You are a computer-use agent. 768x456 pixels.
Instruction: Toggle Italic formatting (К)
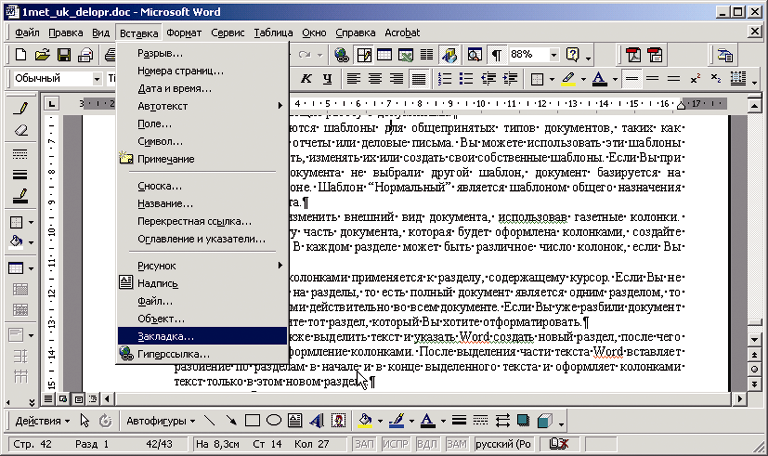306,78
